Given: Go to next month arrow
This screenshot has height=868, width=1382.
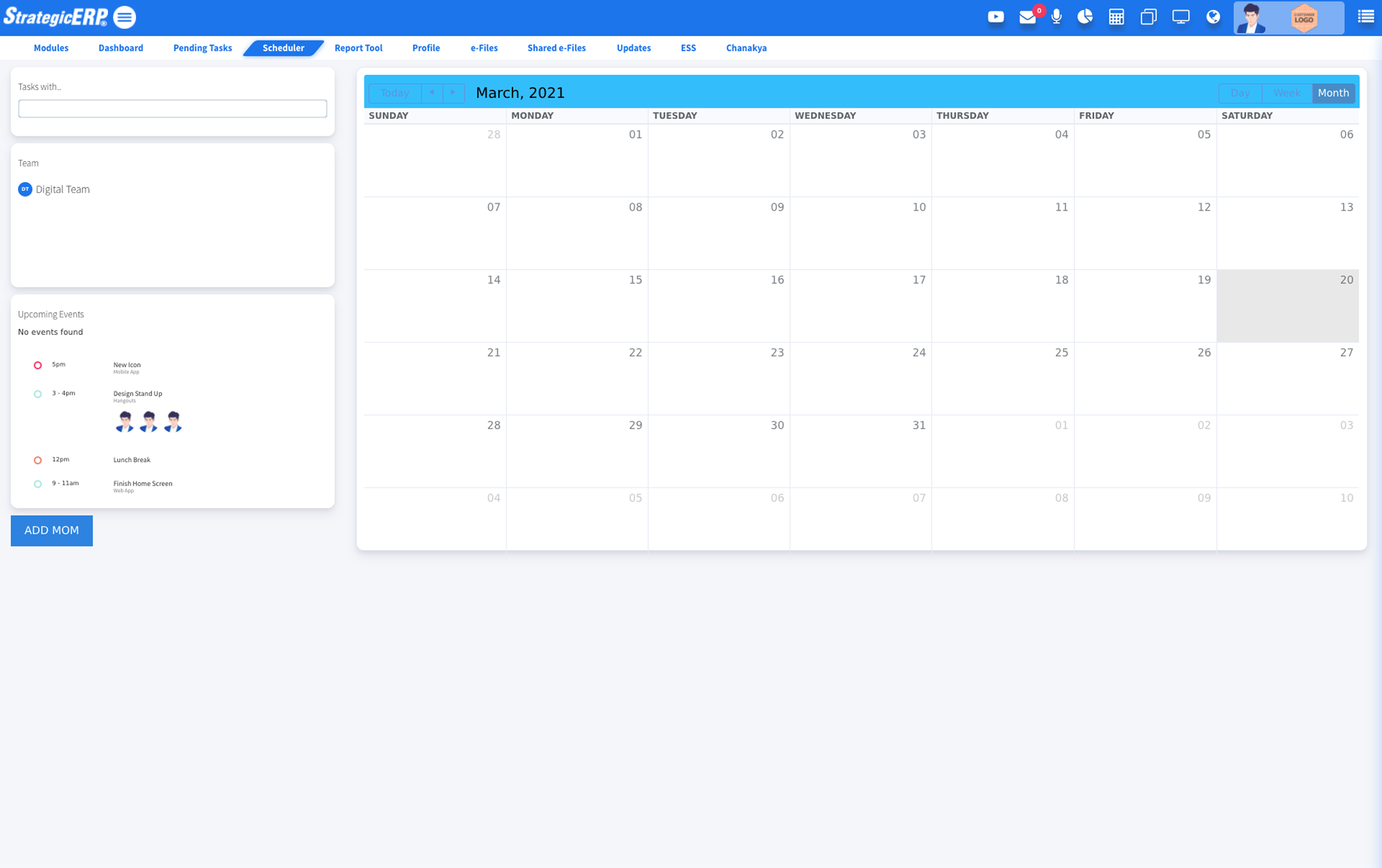Looking at the screenshot, I should coord(453,93).
